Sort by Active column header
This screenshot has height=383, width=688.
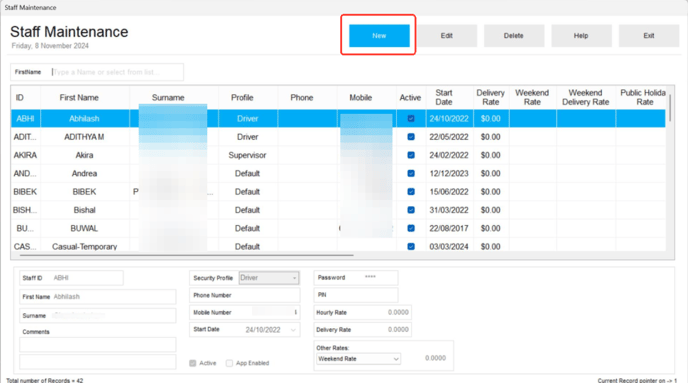click(411, 97)
